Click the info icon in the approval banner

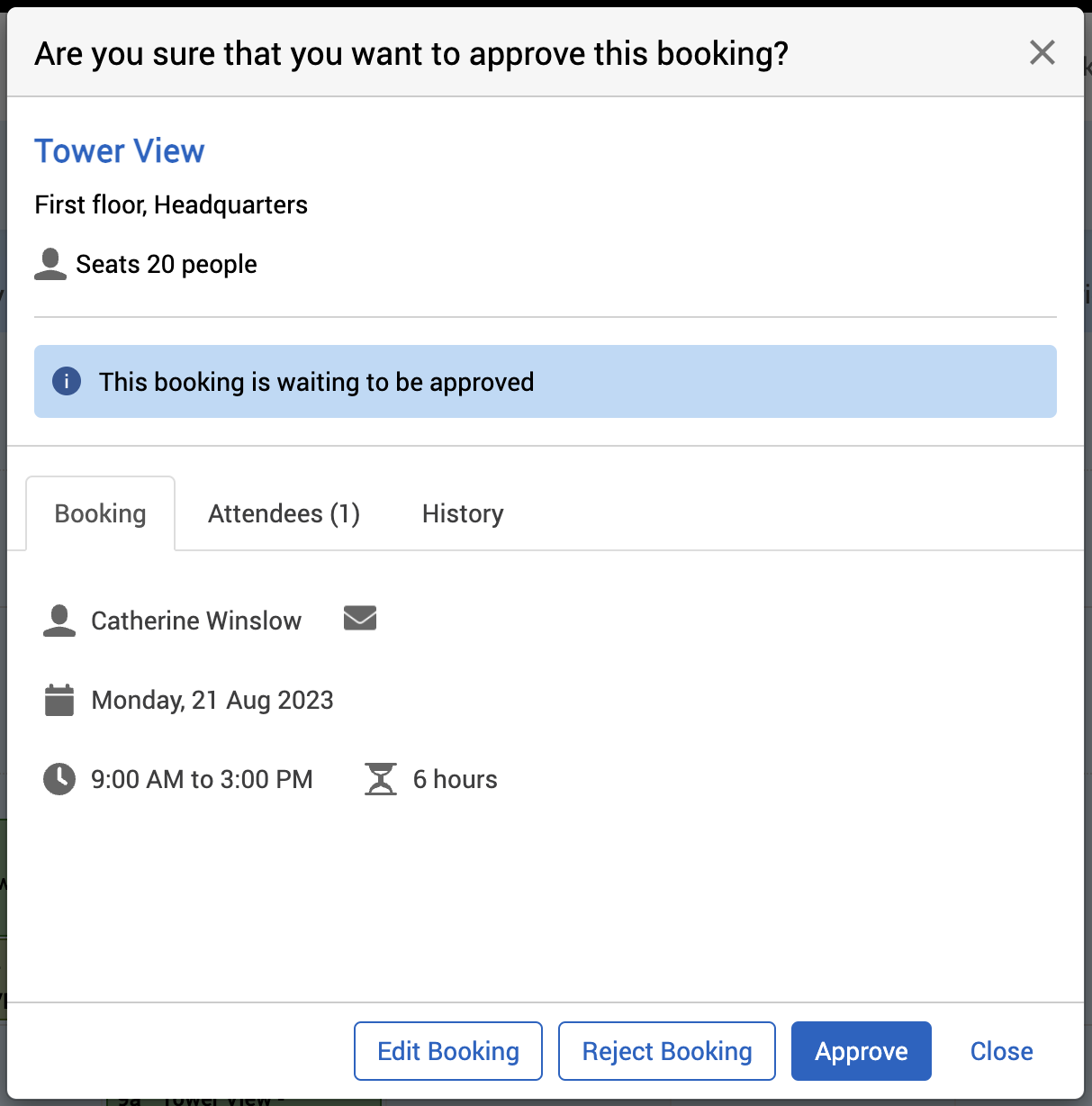pos(67,381)
